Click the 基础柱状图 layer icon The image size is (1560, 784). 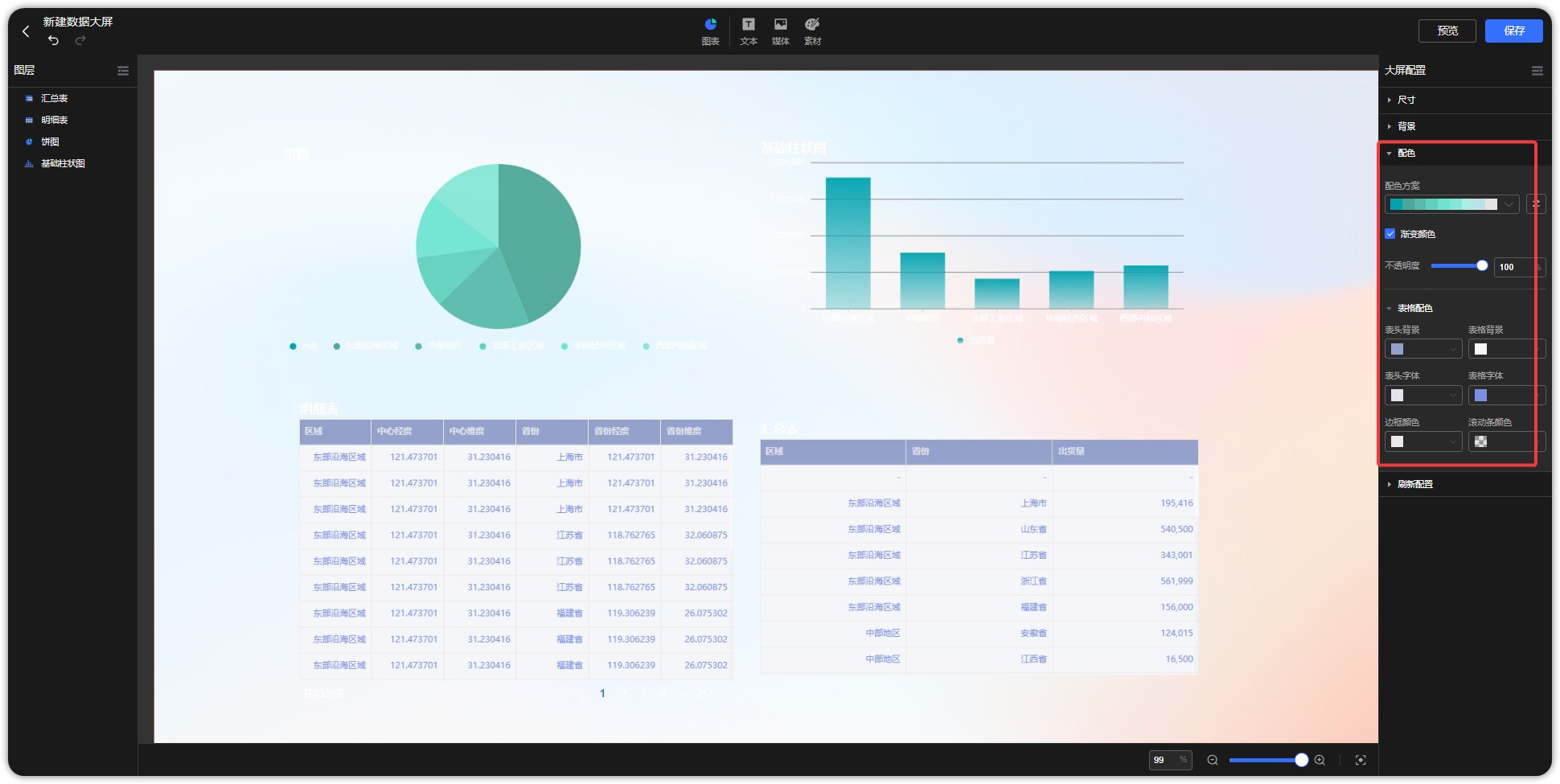(29, 163)
